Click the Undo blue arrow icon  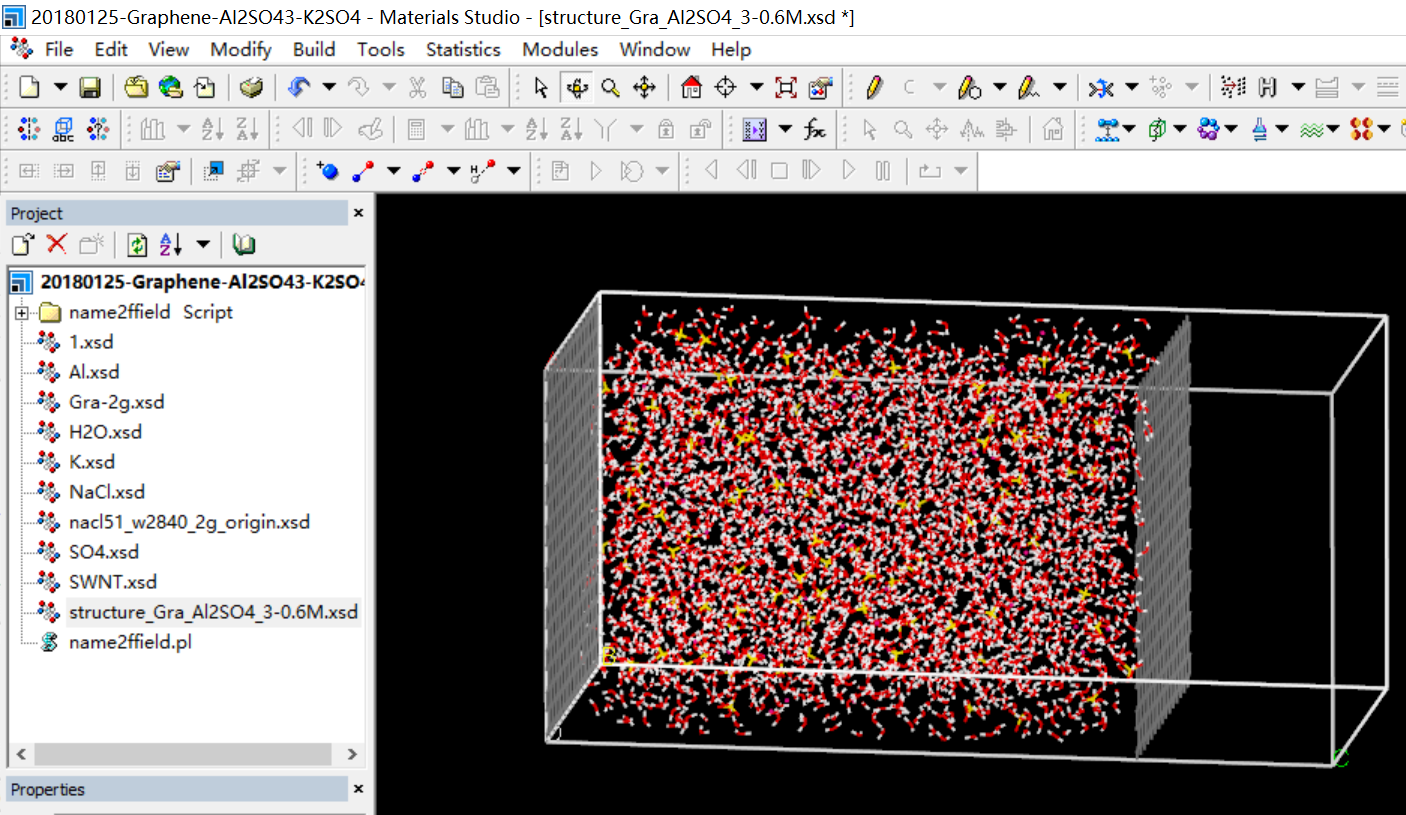[298, 88]
